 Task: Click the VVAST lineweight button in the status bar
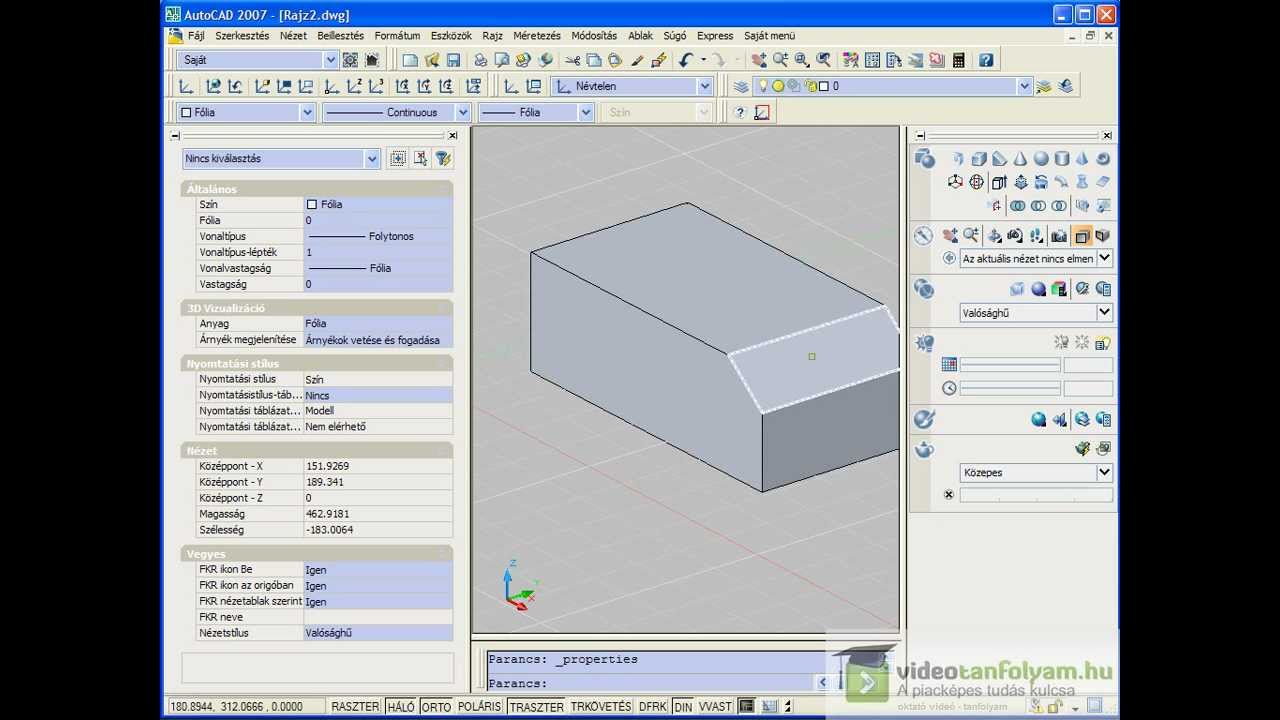(715, 706)
